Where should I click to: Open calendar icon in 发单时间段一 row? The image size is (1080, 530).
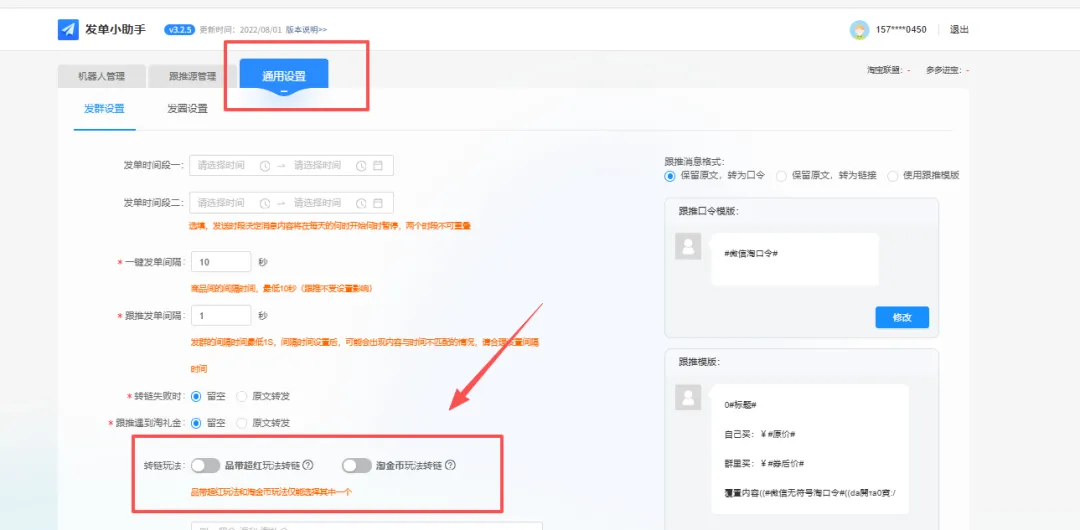click(x=377, y=165)
